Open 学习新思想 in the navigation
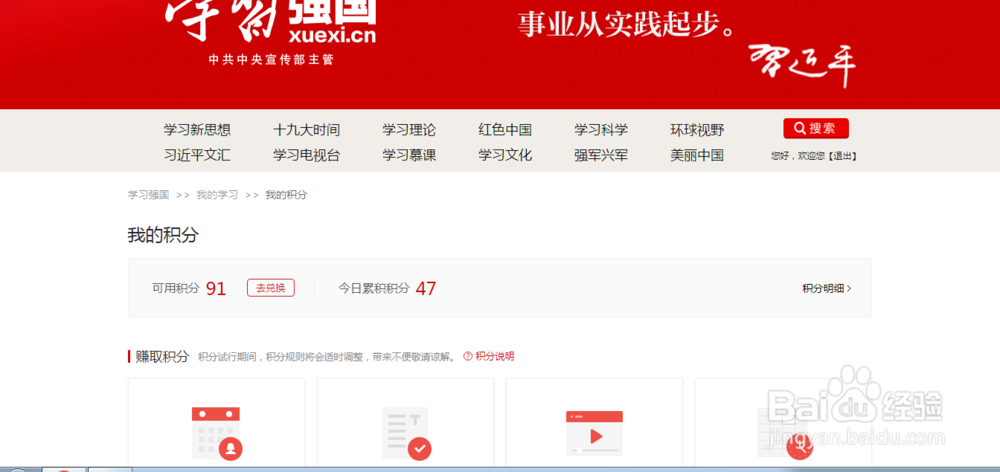The height and width of the screenshot is (472, 1000). point(197,130)
